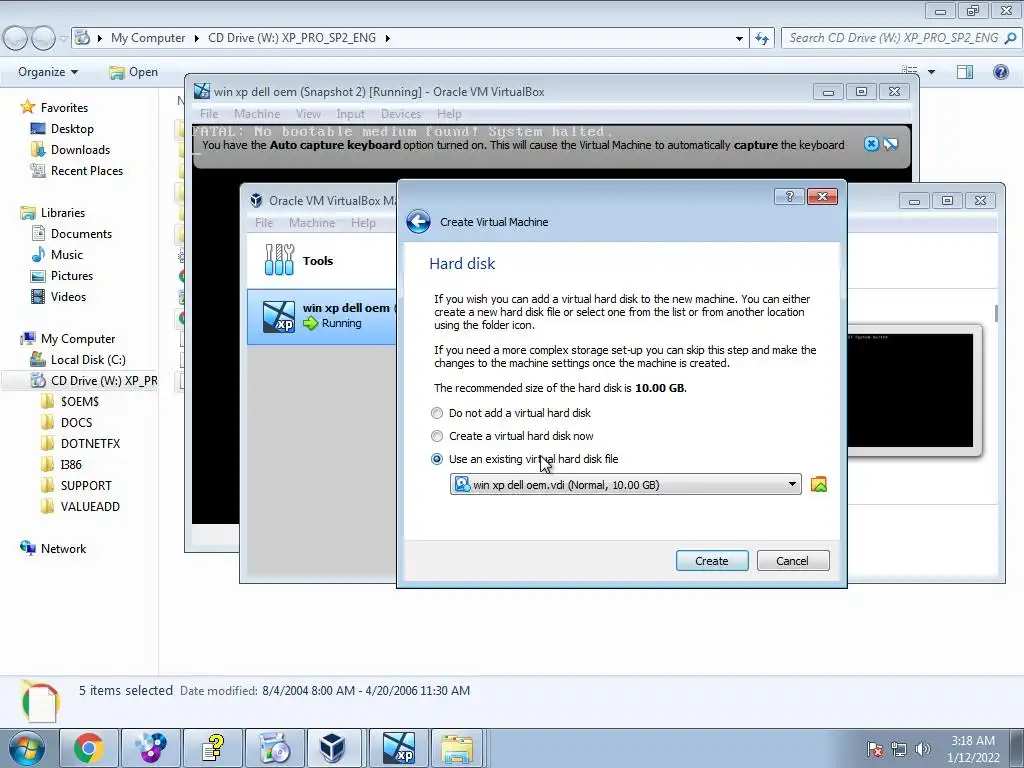Image resolution: width=1024 pixels, height=768 pixels.
Task: Open the file explorer taskbar icon
Action: tap(457, 748)
